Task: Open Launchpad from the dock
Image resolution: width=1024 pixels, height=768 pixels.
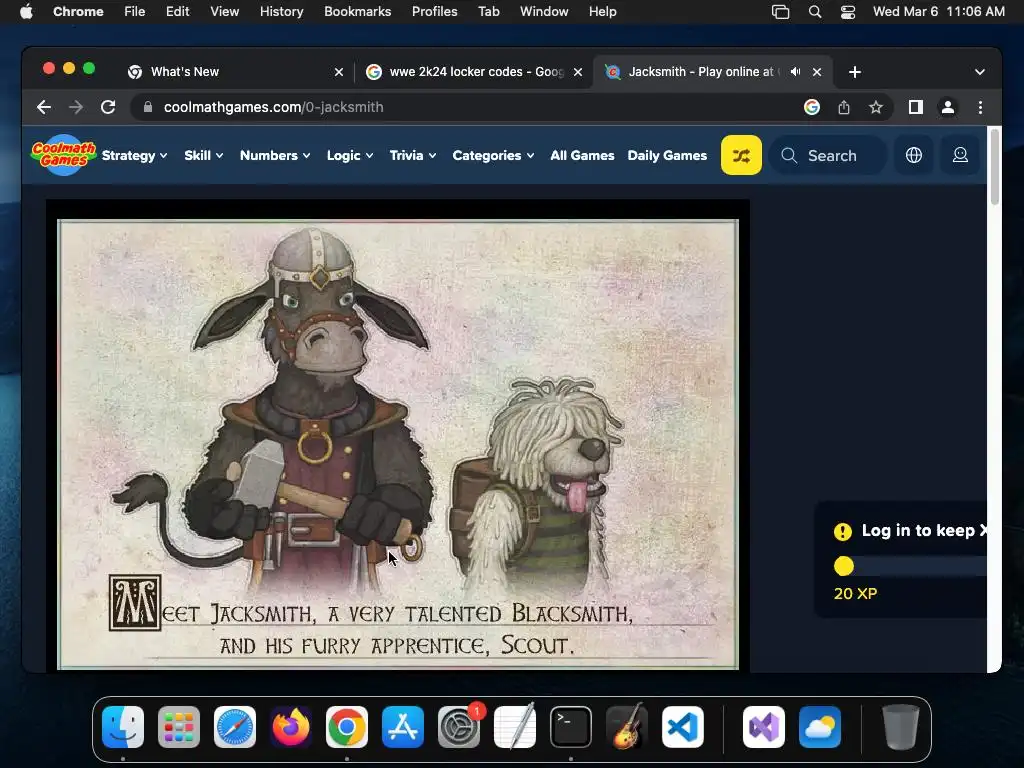Action: click(x=179, y=727)
